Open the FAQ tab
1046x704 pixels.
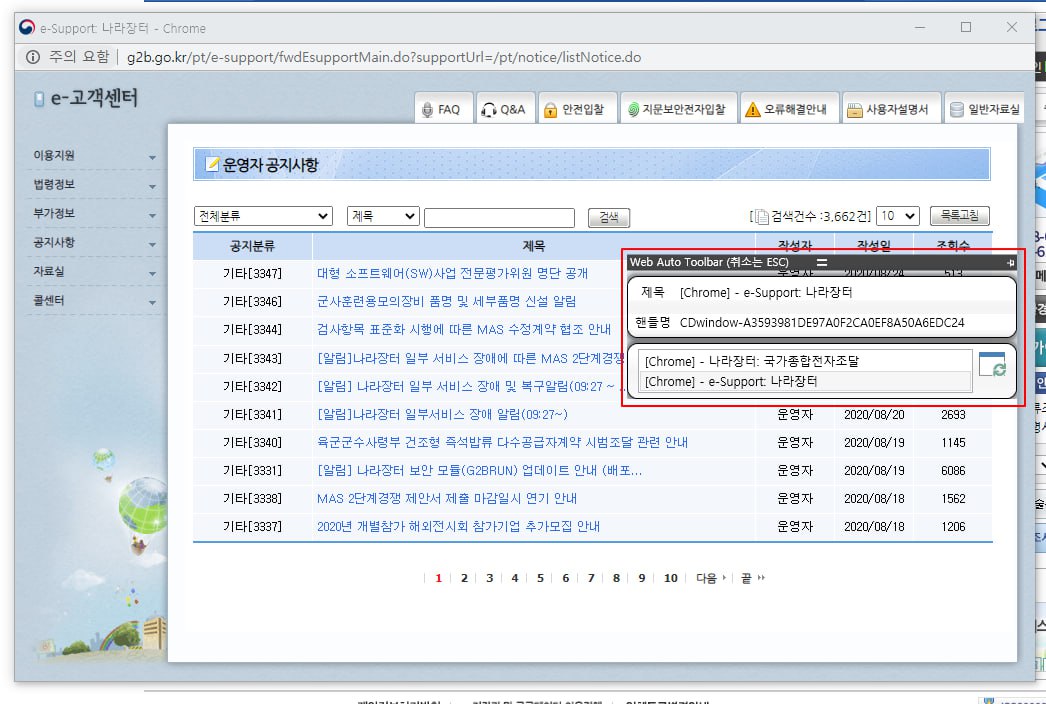pyautogui.click(x=444, y=109)
